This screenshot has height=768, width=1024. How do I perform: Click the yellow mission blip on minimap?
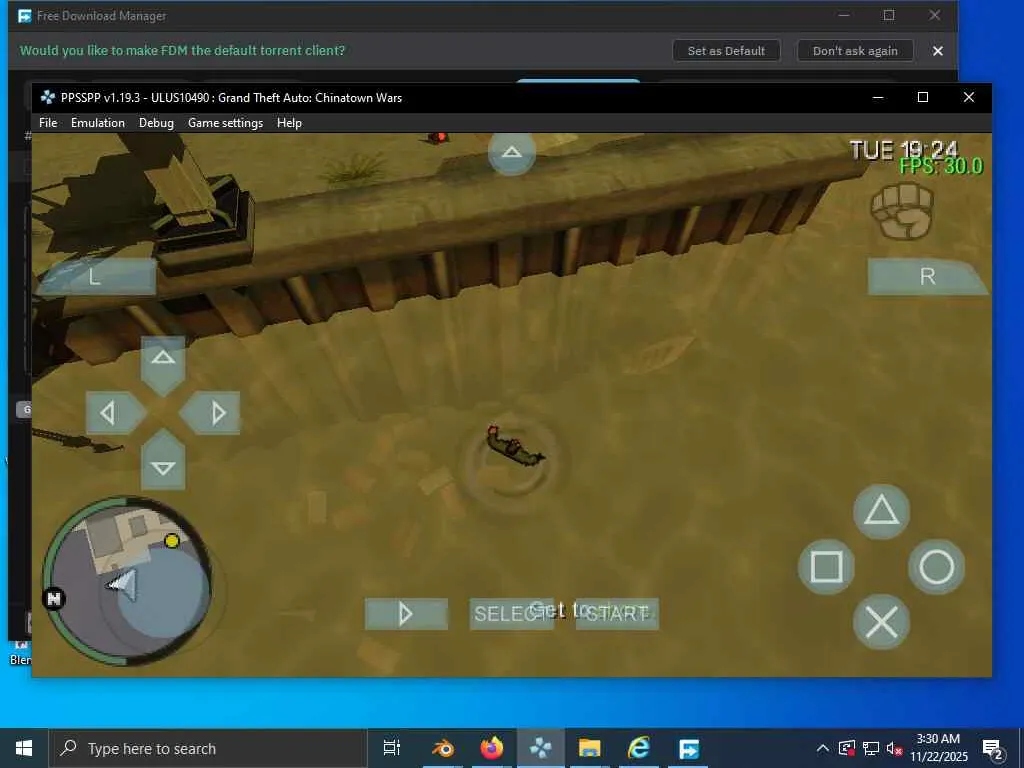tap(172, 541)
